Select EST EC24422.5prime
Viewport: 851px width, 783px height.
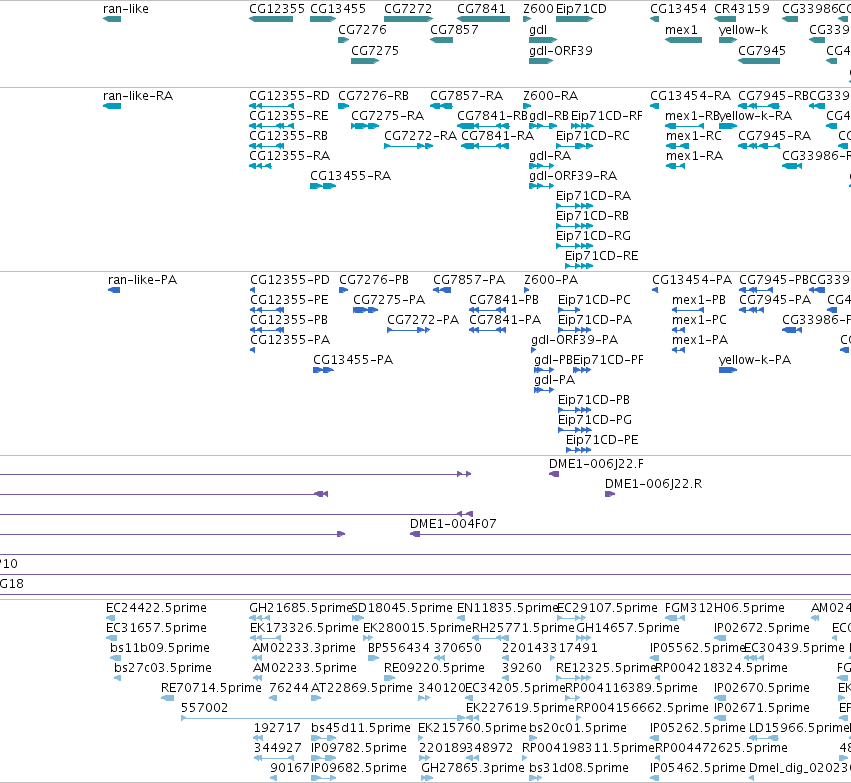[110, 618]
